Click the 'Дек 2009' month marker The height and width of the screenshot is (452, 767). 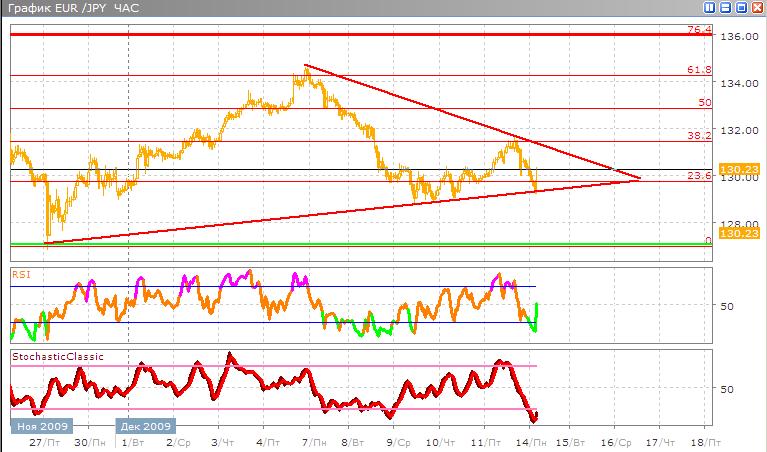click(x=146, y=425)
